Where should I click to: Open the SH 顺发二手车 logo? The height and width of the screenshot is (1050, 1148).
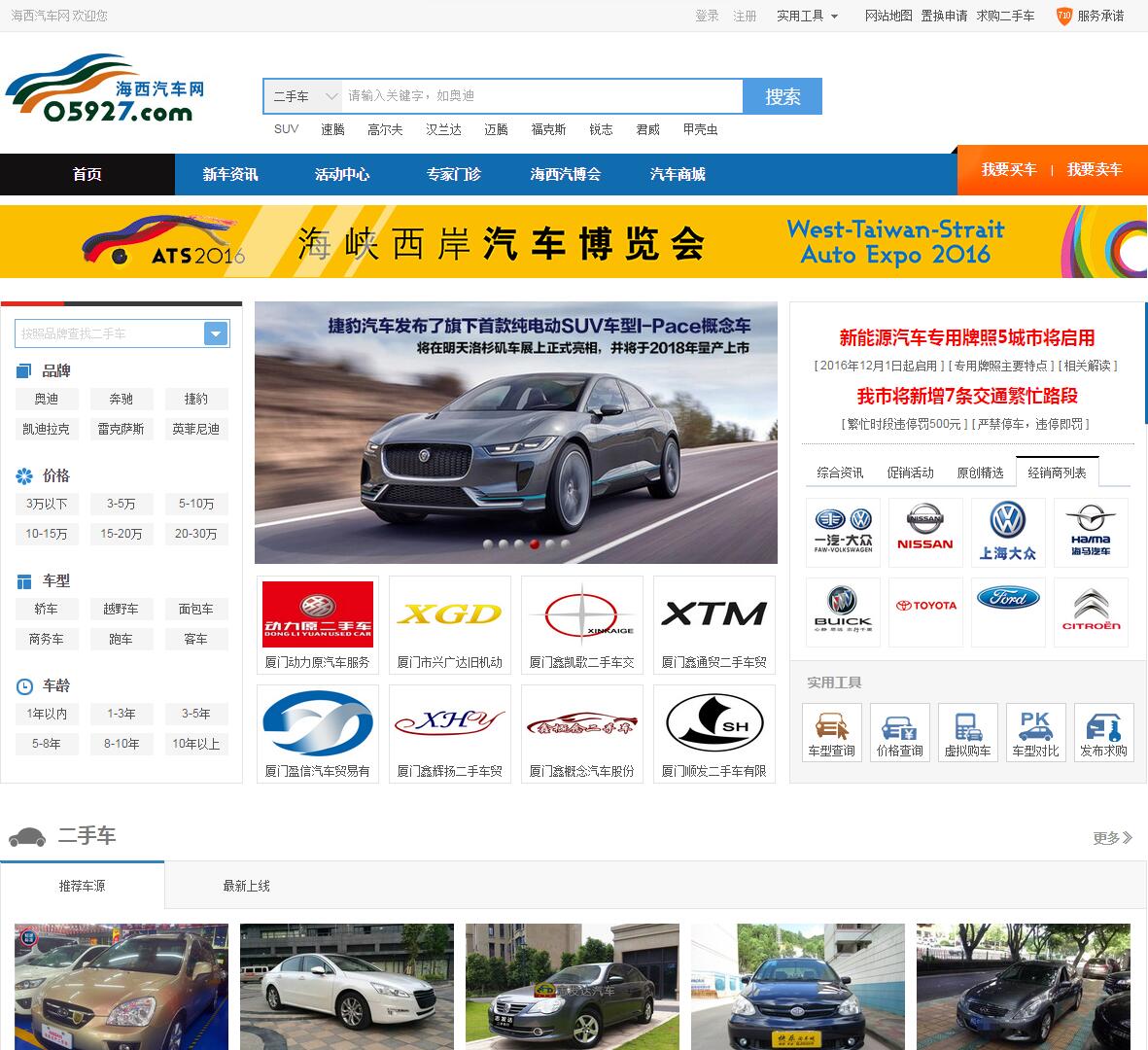tap(713, 723)
